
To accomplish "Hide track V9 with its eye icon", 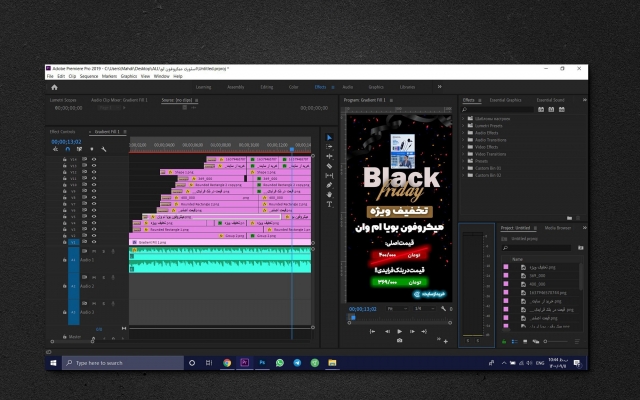I will coord(94,191).
